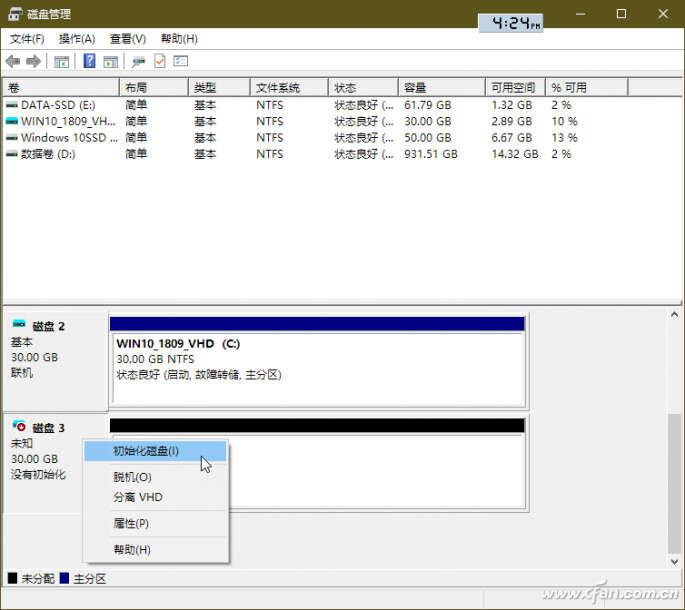
Task: Click the 931.51 GB capacity cell
Action: (431, 154)
